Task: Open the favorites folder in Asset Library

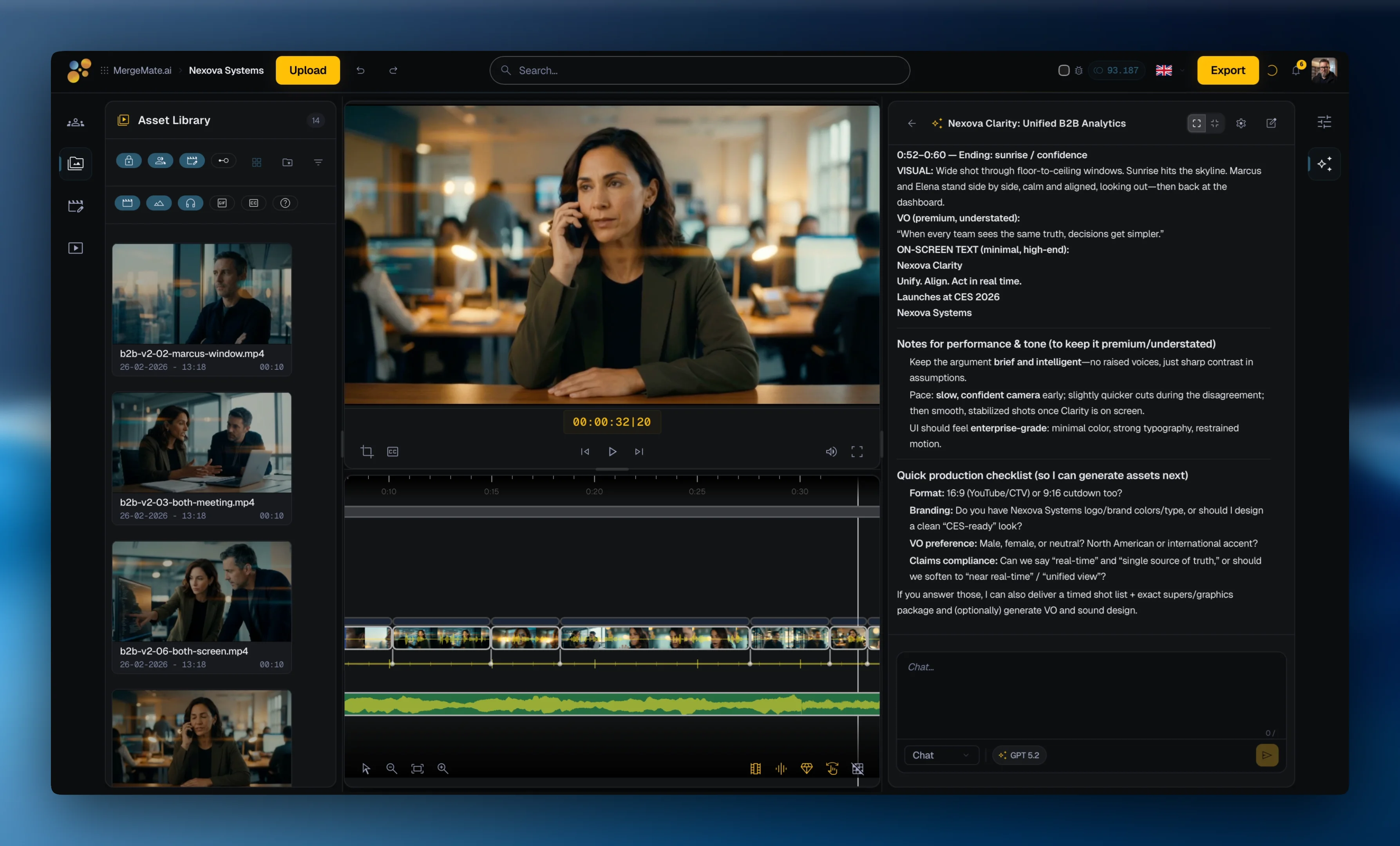Action: pos(287,162)
